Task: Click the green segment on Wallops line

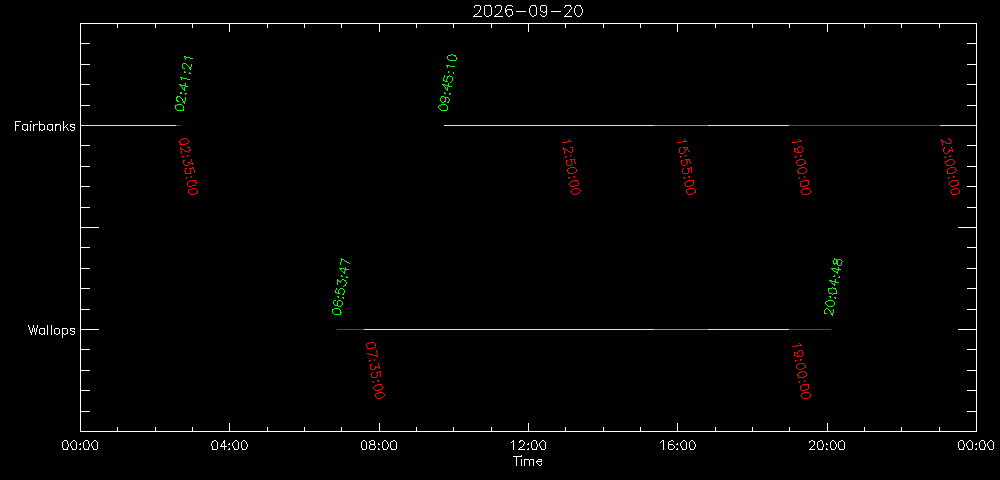Action: tap(680, 330)
